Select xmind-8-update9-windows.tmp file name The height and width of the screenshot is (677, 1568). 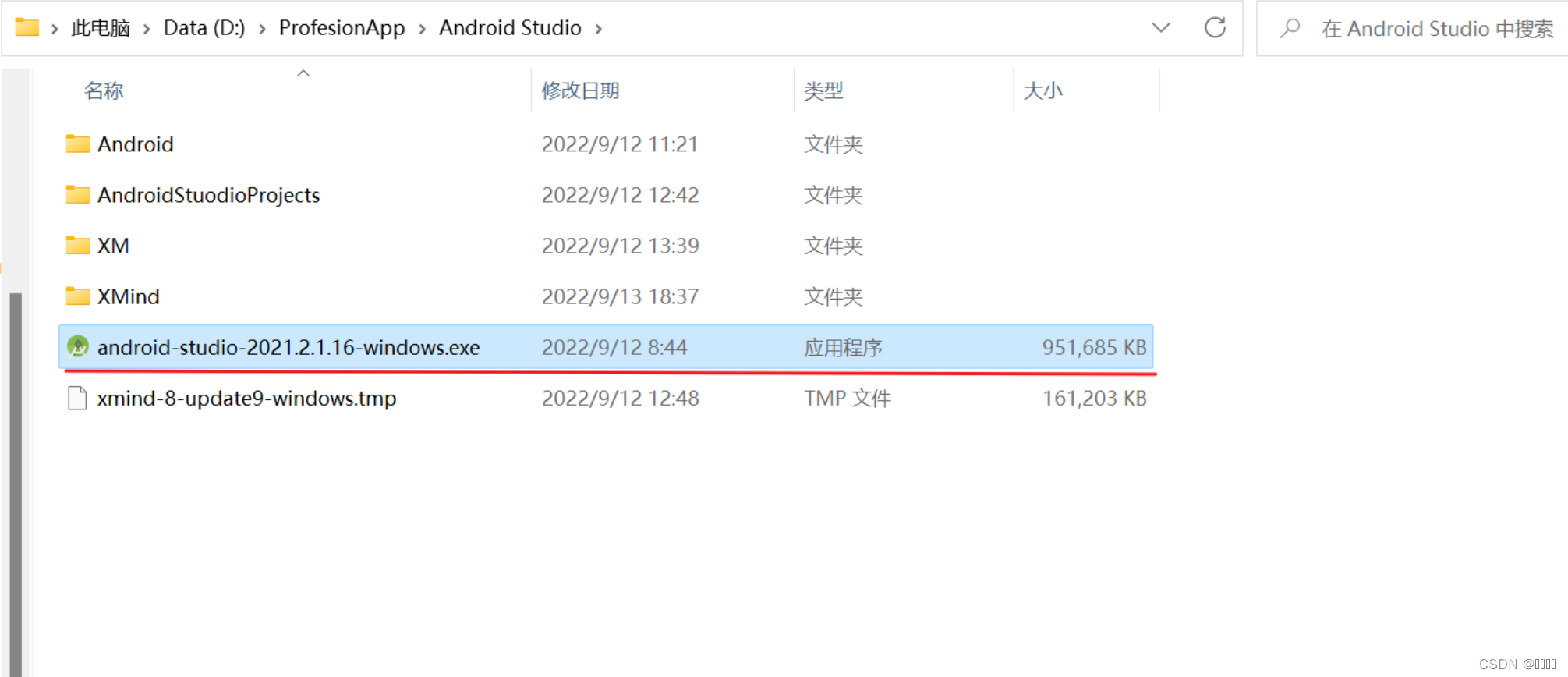coord(246,399)
